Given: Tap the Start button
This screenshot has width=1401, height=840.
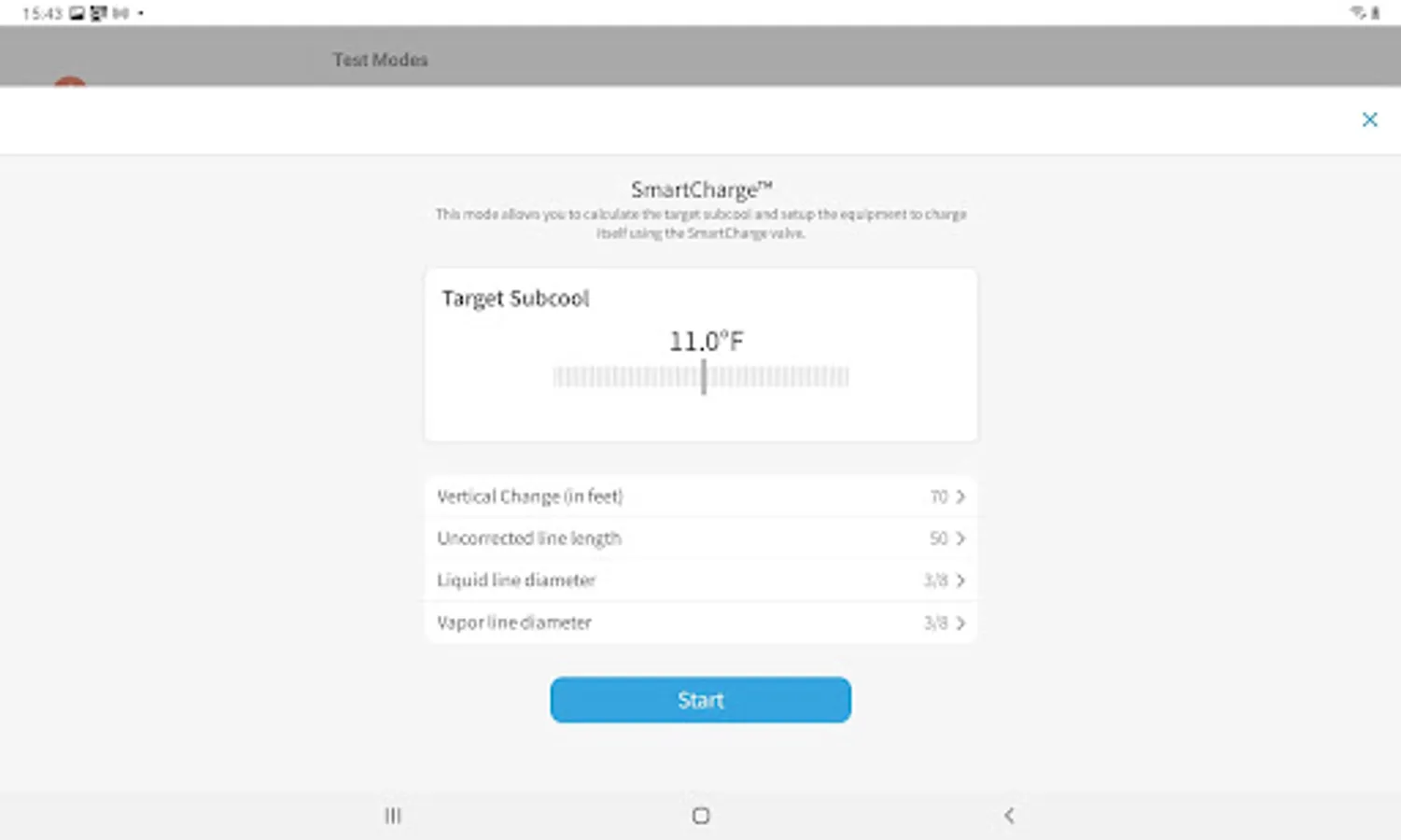Looking at the screenshot, I should 700,700.
